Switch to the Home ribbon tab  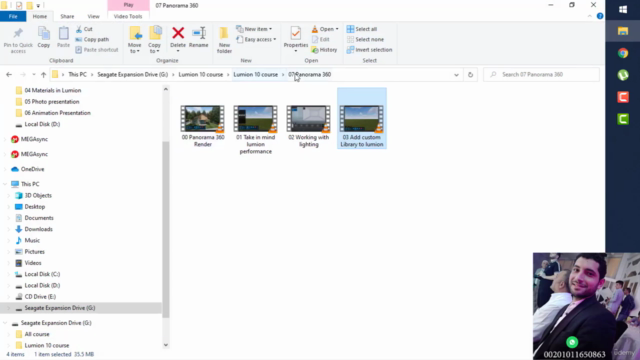click(x=40, y=16)
